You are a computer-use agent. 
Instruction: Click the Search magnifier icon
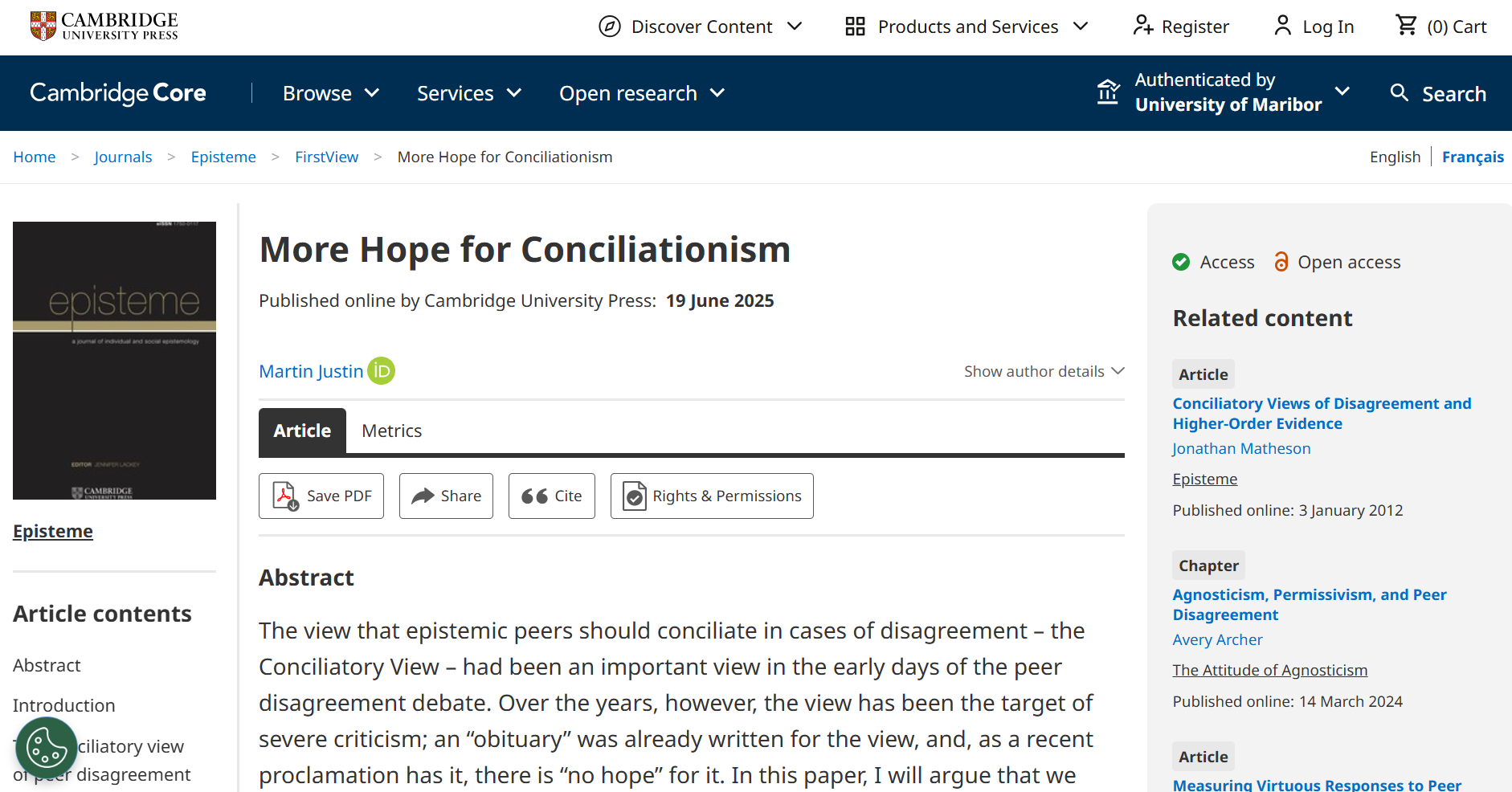tap(1400, 93)
